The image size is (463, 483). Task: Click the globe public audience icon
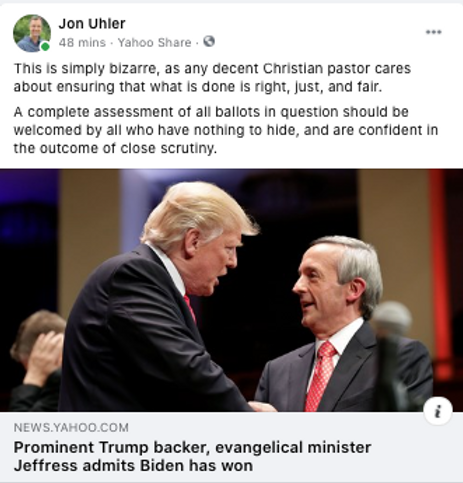click(209, 41)
